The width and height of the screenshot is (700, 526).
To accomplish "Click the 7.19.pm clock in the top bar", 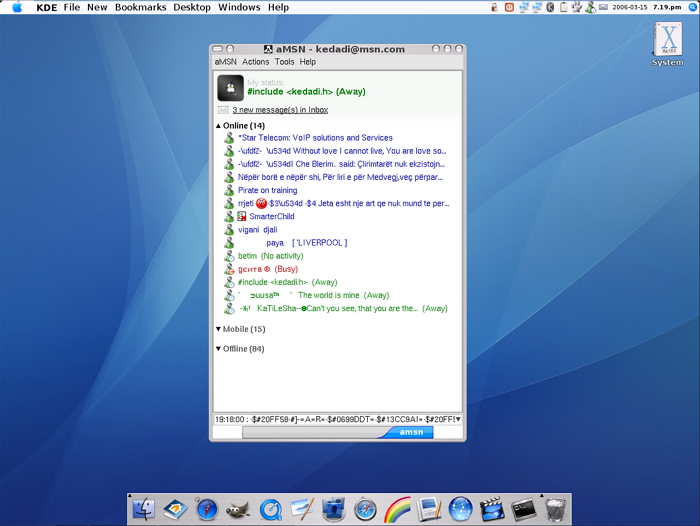I will pyautogui.click(x=667, y=7).
